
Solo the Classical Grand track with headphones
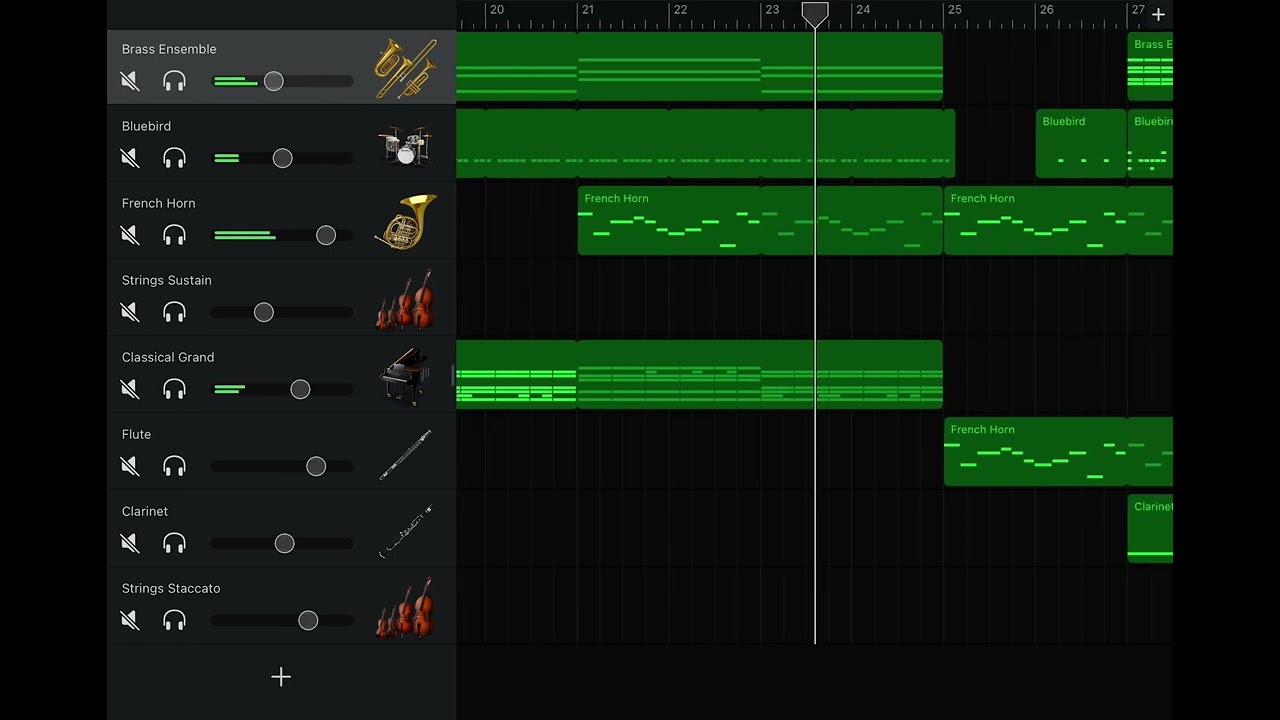click(x=175, y=389)
